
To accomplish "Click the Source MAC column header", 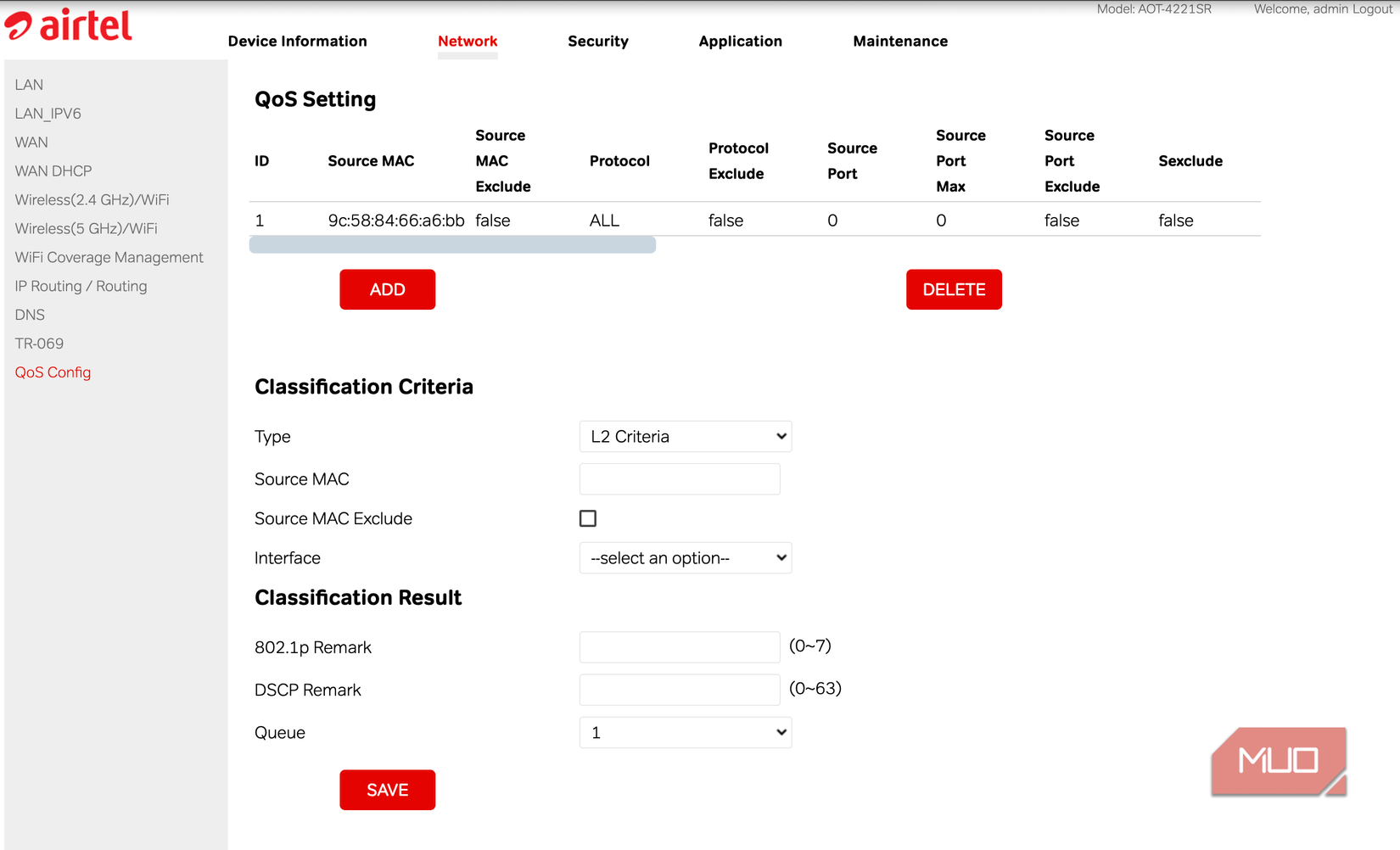I will (x=371, y=161).
